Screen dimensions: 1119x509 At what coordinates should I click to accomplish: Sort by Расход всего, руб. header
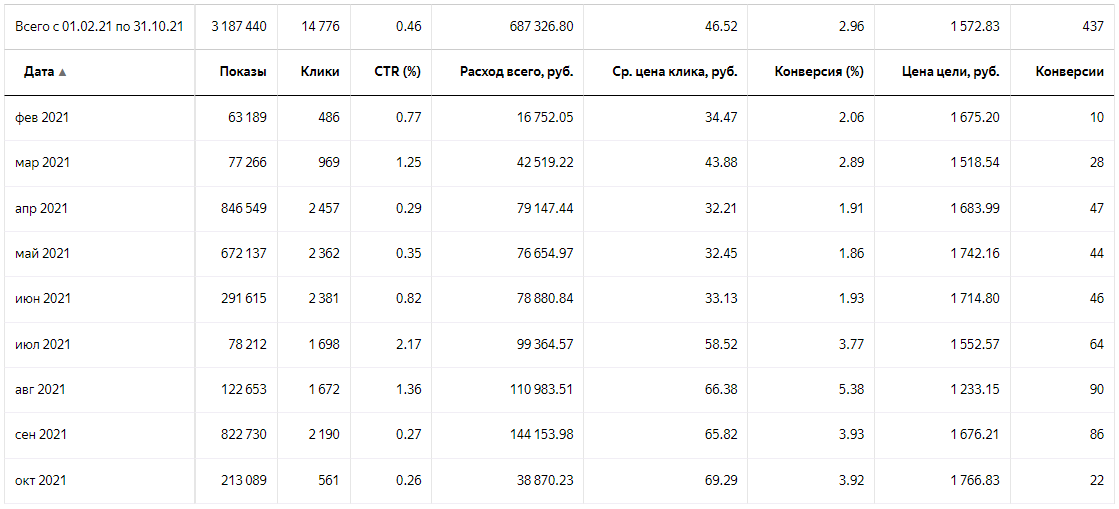516,72
